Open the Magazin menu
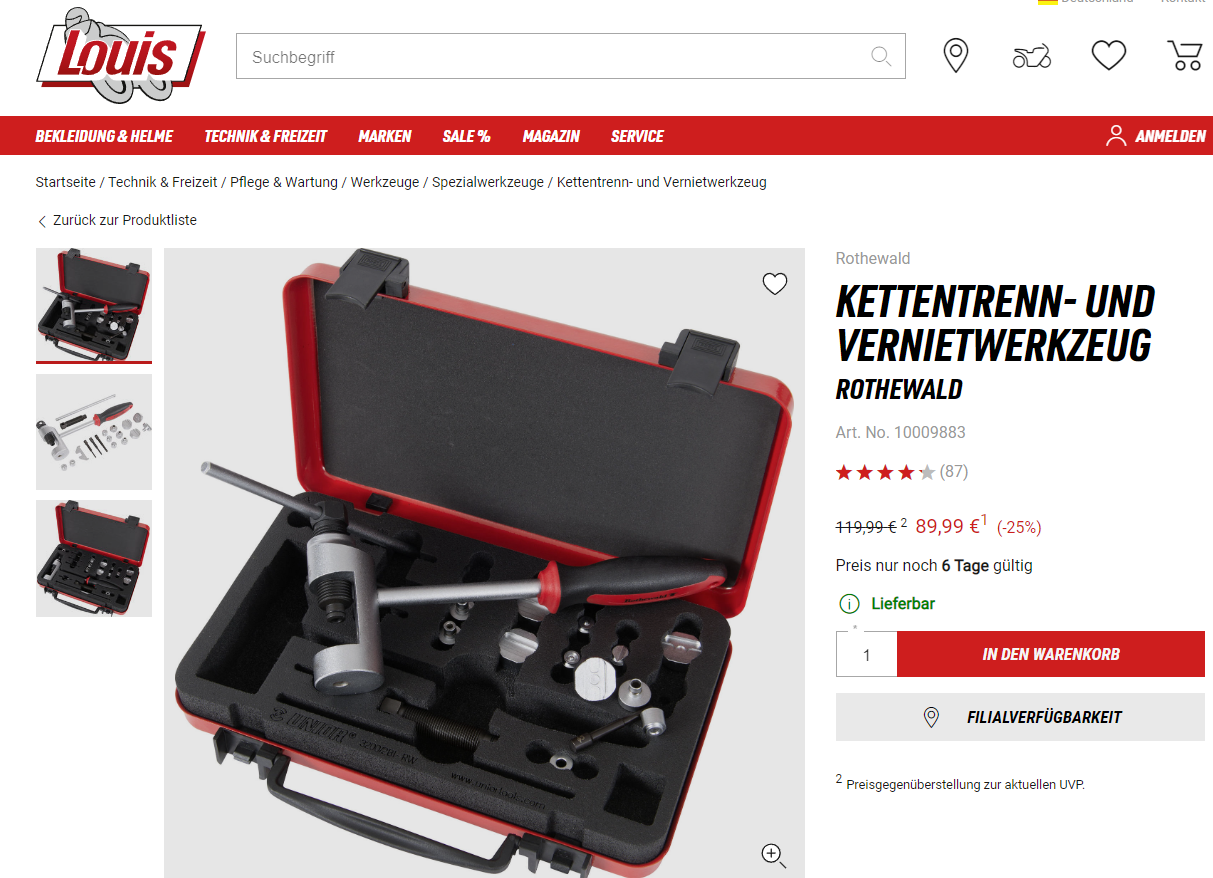1213x878 pixels. click(x=551, y=136)
